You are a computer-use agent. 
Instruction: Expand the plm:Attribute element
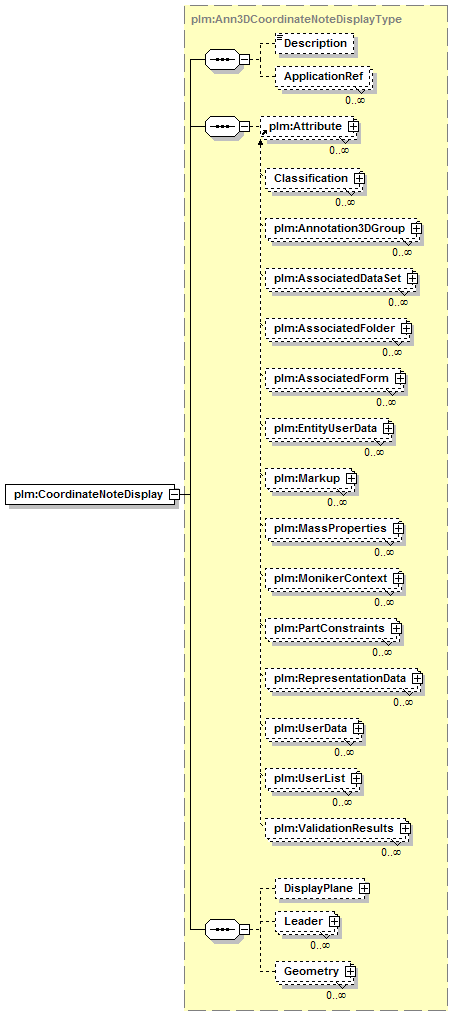[x=353, y=126]
